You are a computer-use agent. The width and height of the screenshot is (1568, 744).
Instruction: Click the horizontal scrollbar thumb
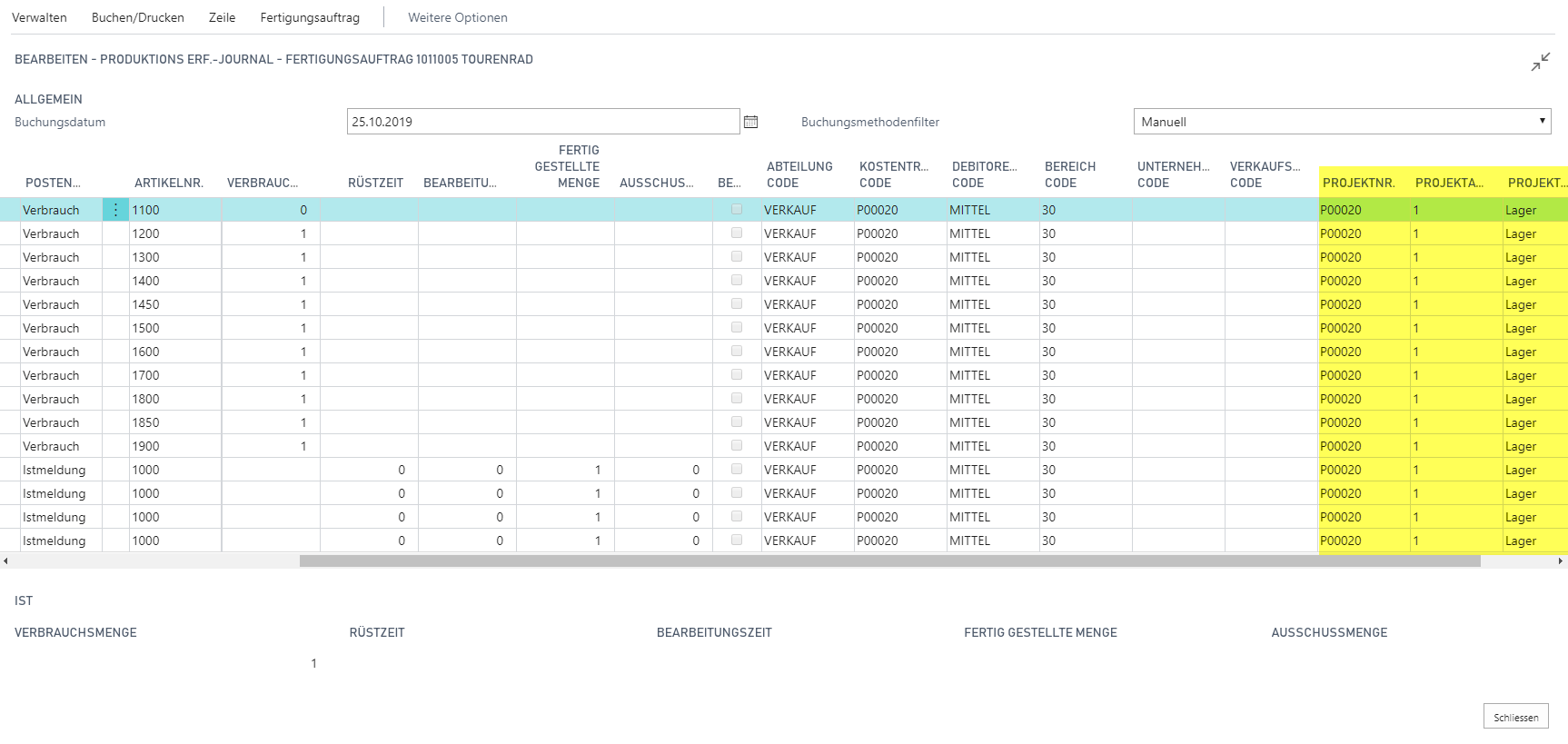click(x=890, y=561)
